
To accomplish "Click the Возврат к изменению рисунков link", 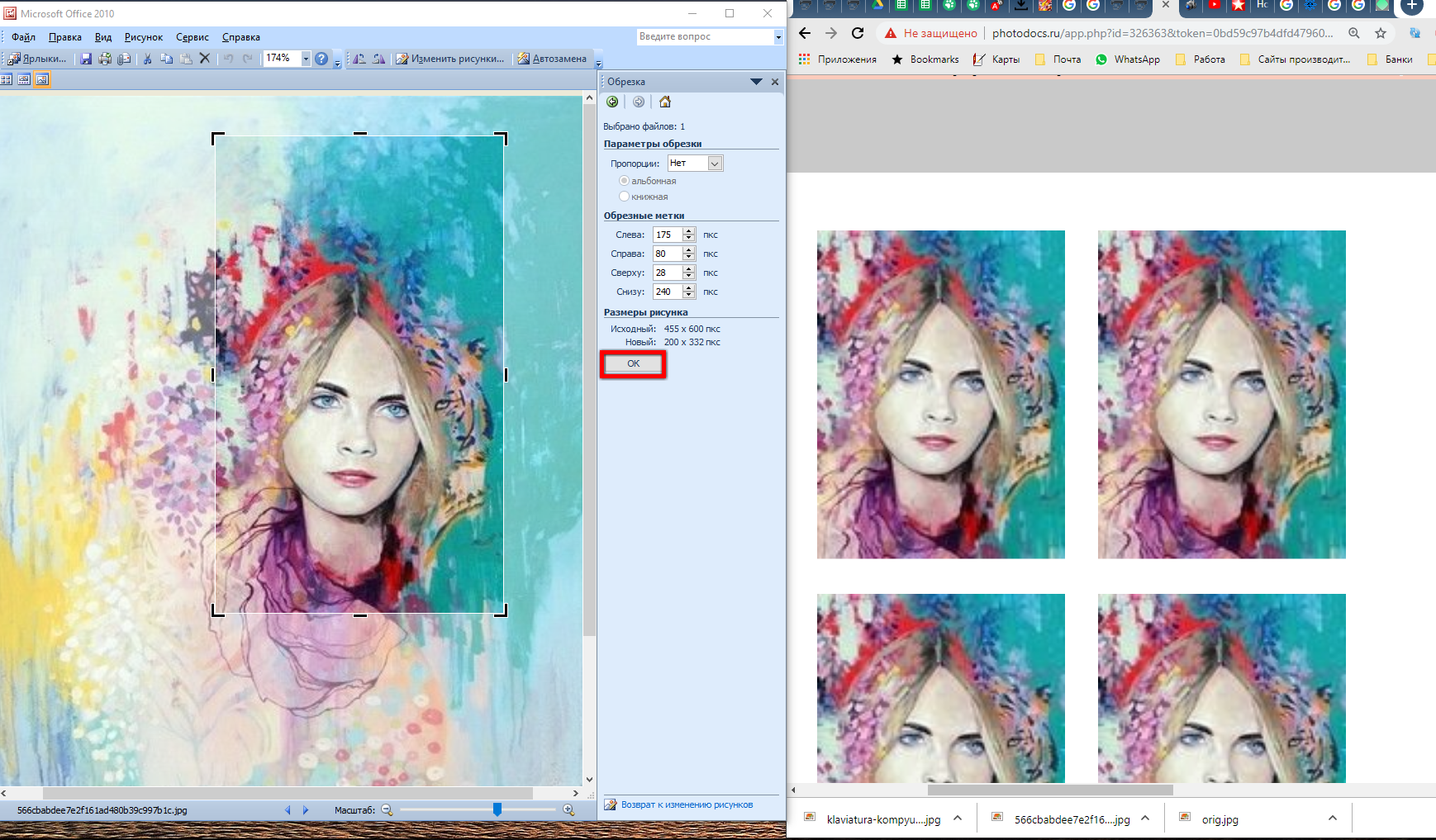I will [687, 804].
